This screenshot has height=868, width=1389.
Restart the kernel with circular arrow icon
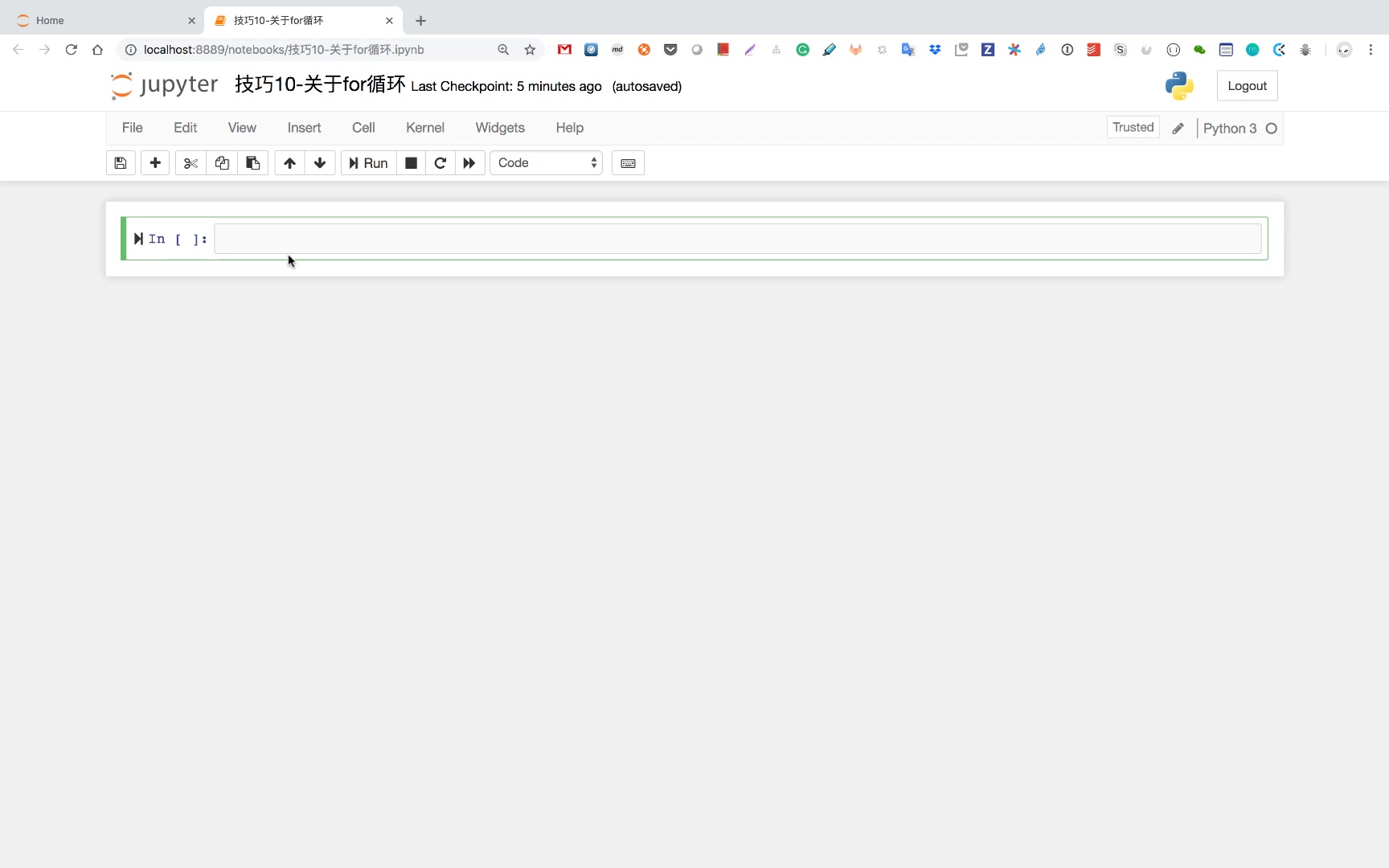440,163
